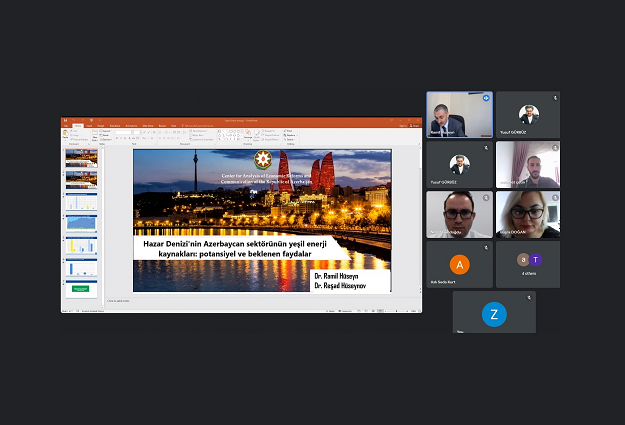Click the orange A participant avatar

(x=459, y=265)
